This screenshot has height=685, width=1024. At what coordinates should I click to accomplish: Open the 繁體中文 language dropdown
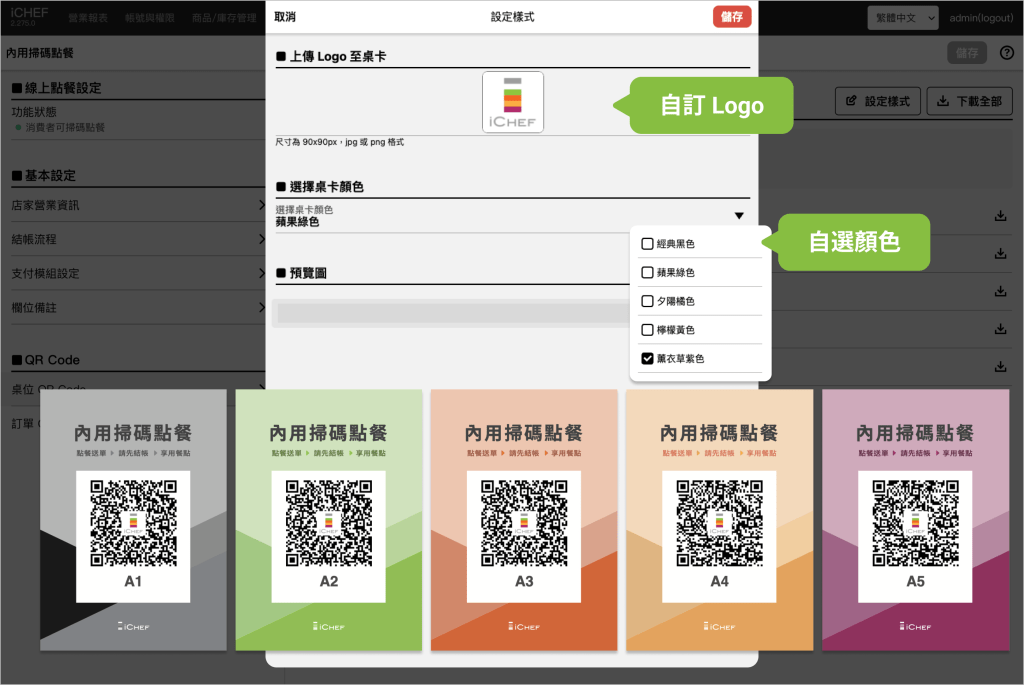pos(903,18)
